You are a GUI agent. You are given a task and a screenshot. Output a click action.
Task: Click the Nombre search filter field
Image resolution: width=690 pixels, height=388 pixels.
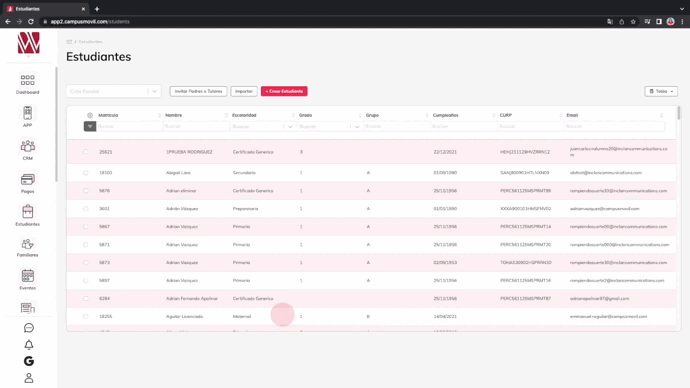pyautogui.click(x=196, y=126)
